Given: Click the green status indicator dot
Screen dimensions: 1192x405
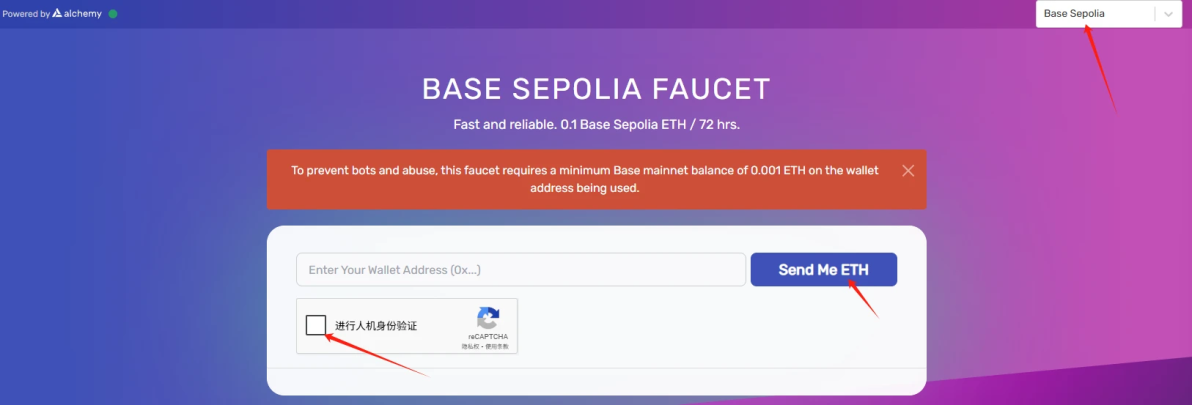Looking at the screenshot, I should point(113,14).
